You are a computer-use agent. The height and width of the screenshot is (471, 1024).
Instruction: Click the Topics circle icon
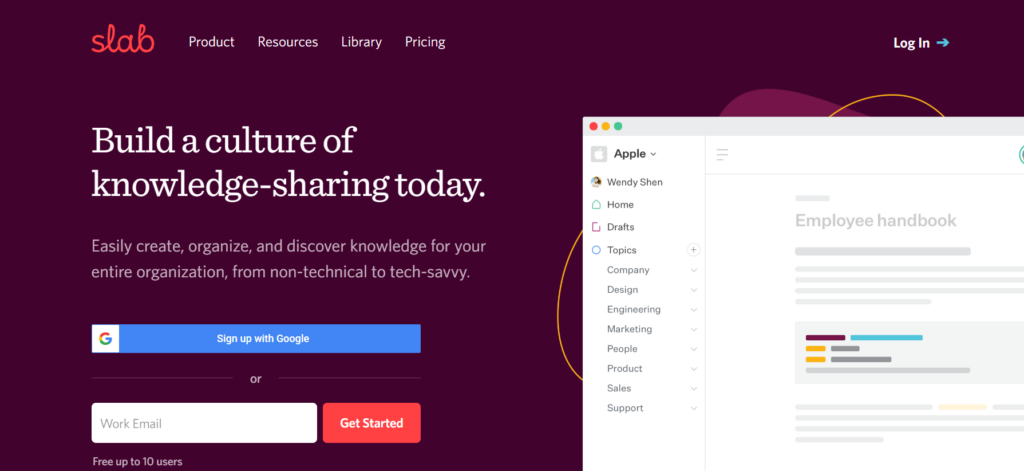coord(596,250)
